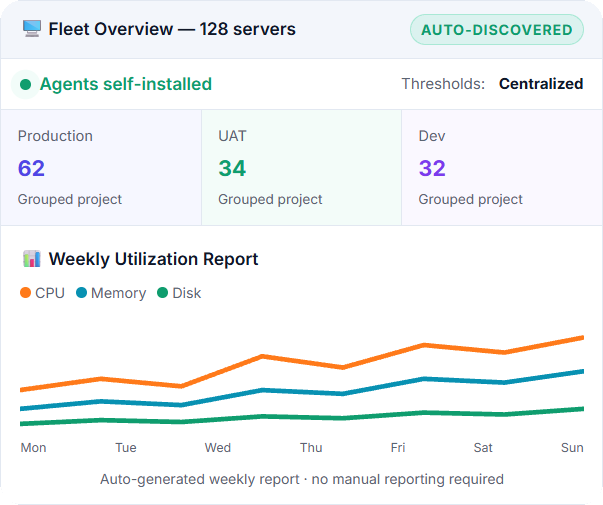Click the 'Wed' axis label
This screenshot has height=505, width=603.
coord(218,448)
